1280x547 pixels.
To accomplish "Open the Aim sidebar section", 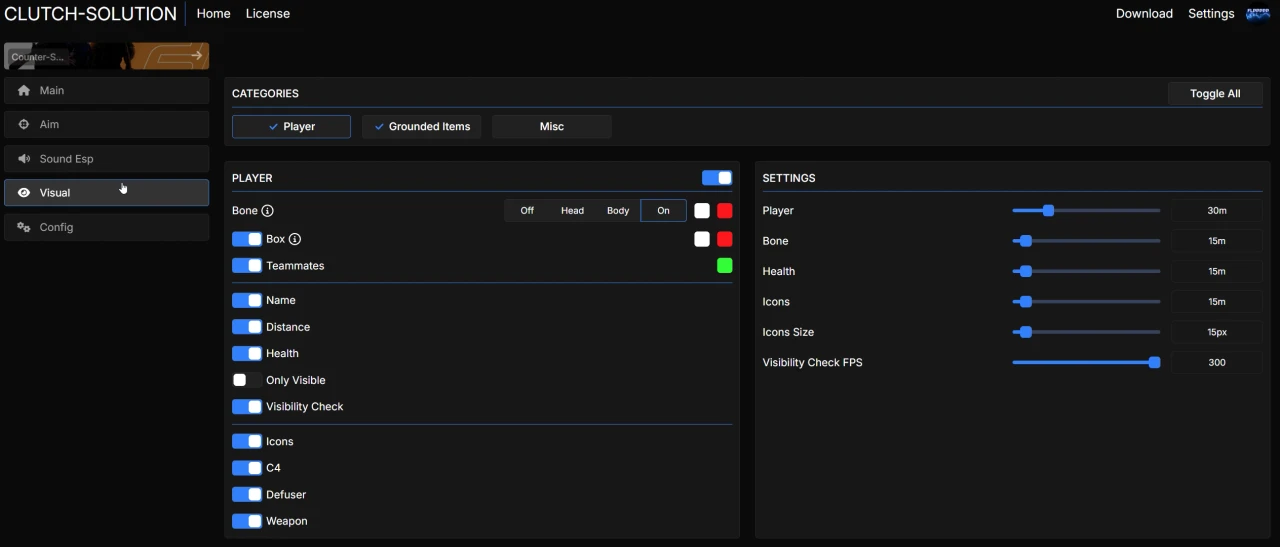I will click(x=106, y=125).
